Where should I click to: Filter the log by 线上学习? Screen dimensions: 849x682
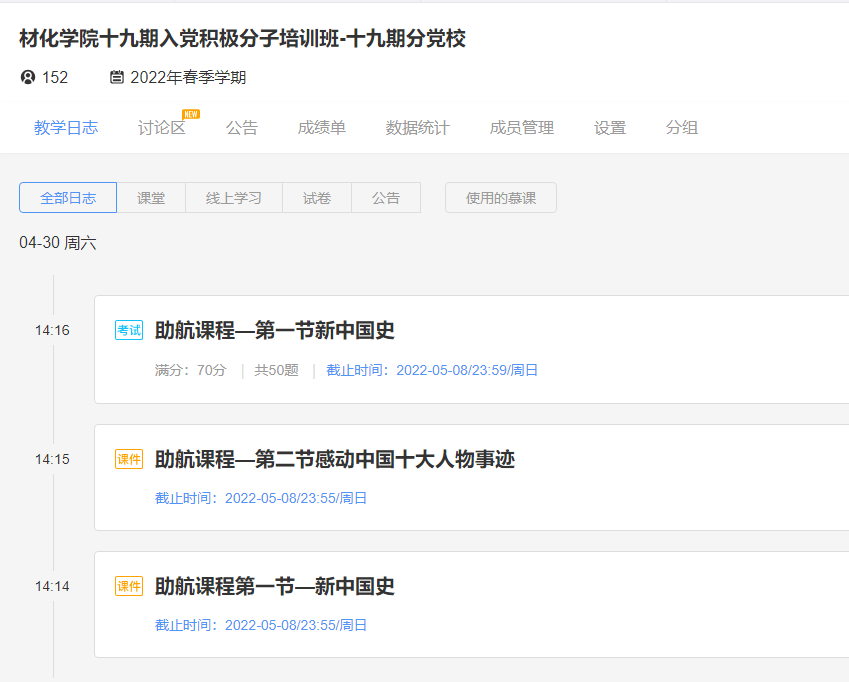pyautogui.click(x=234, y=198)
